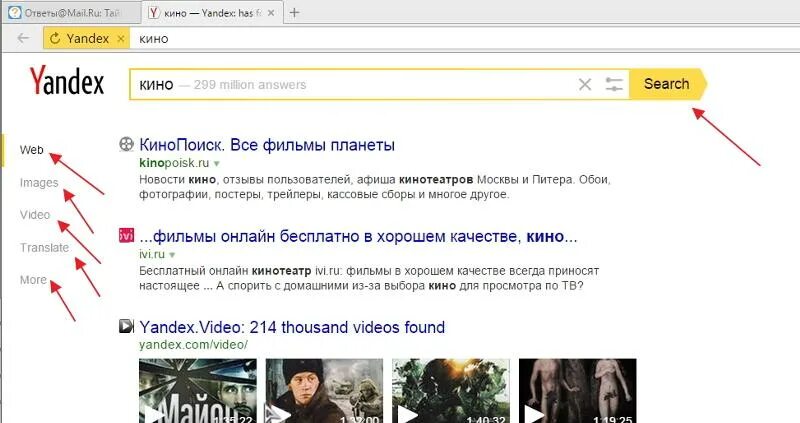Open Yandex.Video 214 thousand videos link
Viewport: 800px width, 423px height.
coord(292,327)
